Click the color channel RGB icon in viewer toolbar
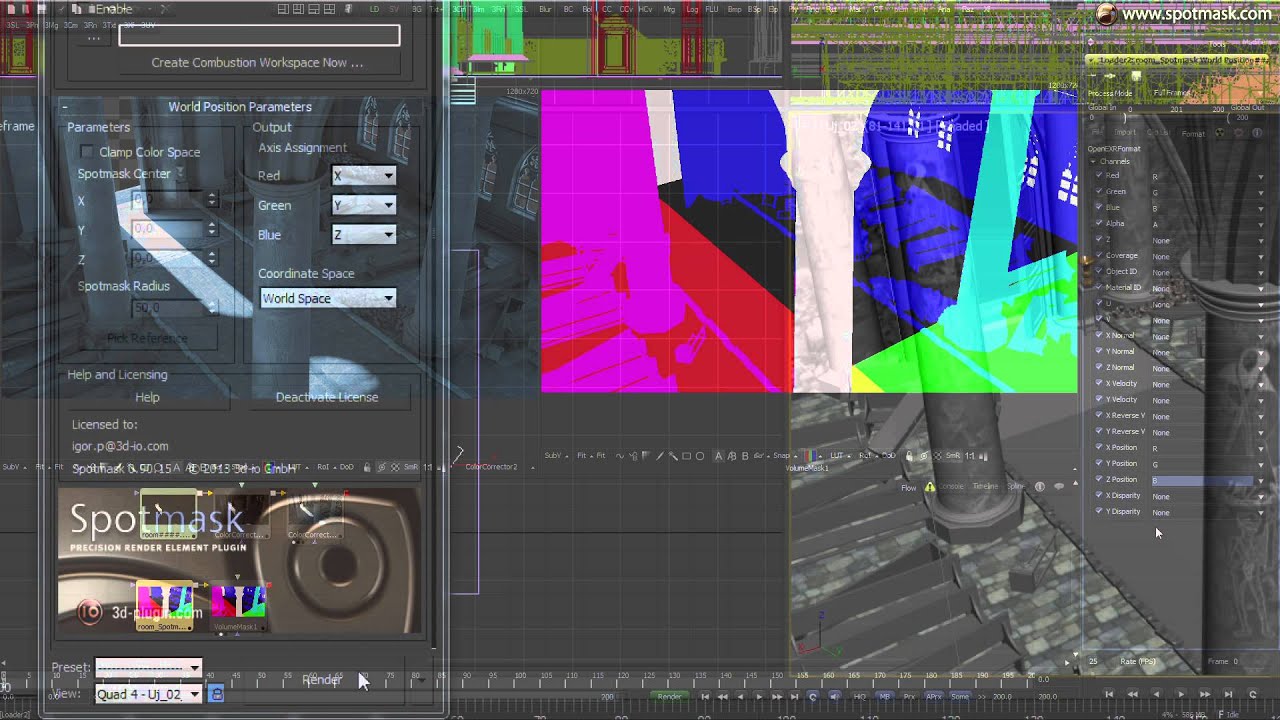The image size is (1280, 720). tap(810, 455)
